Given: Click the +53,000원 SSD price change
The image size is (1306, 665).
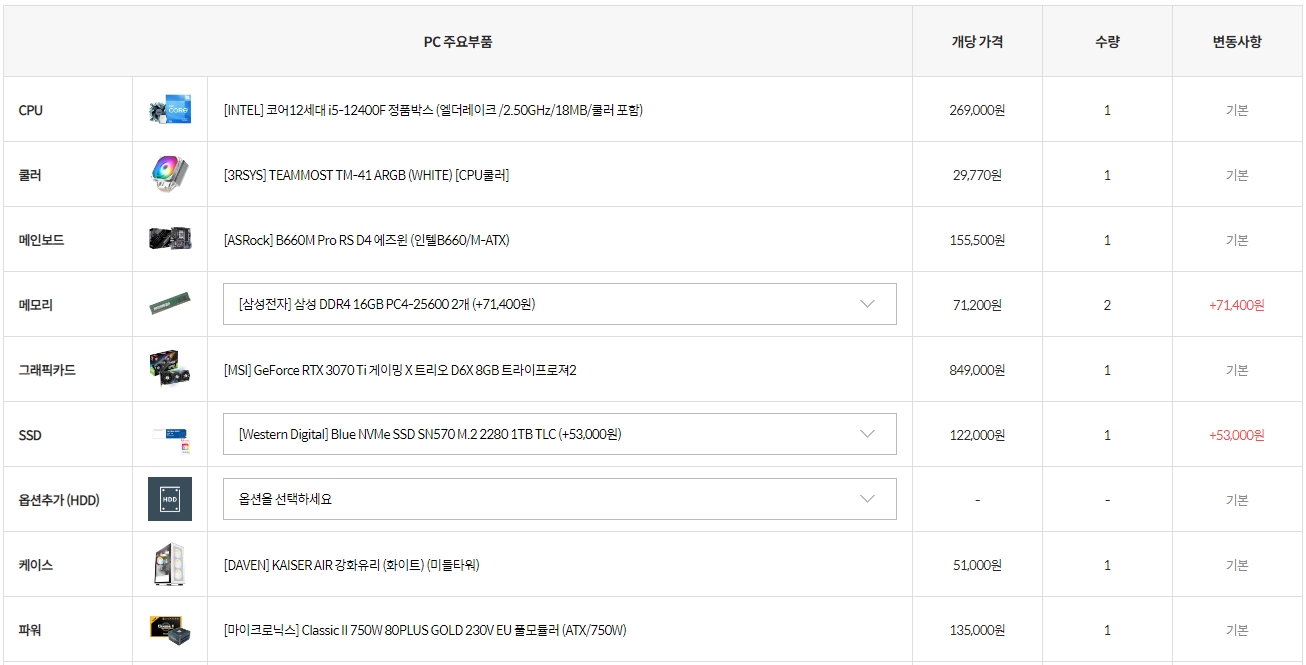Looking at the screenshot, I should coord(1236,435).
